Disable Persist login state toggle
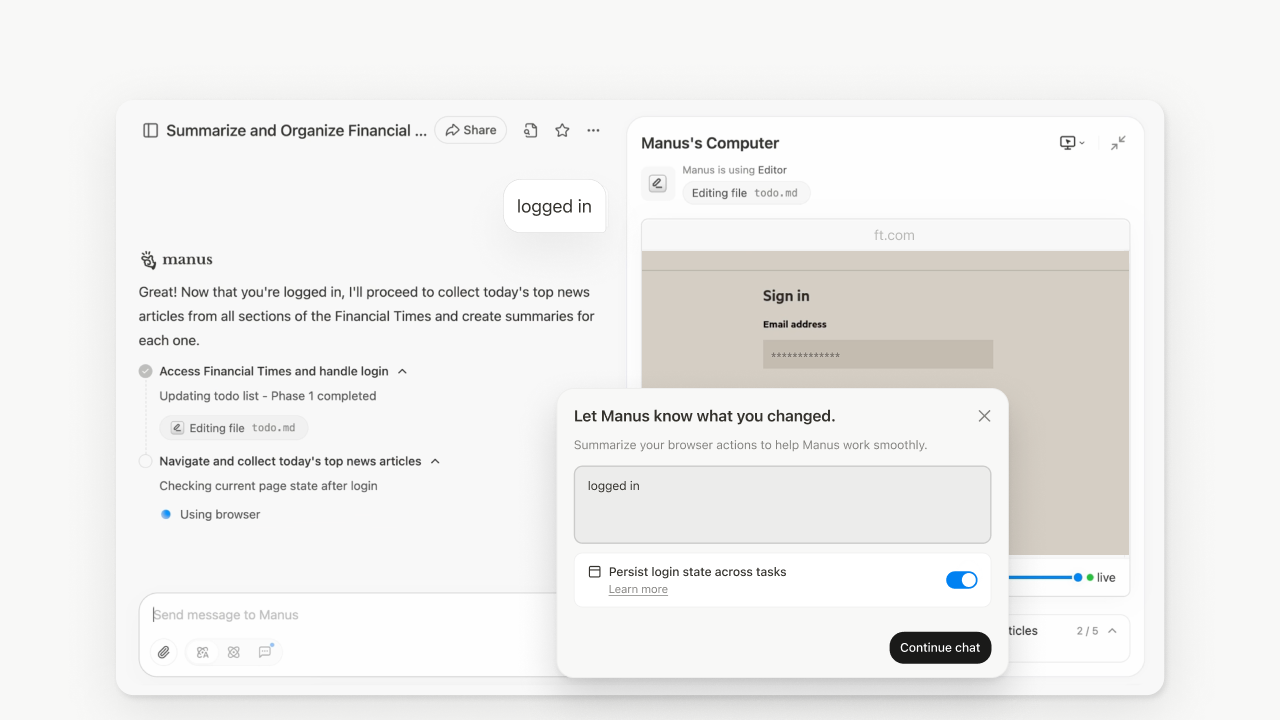 [x=961, y=580]
